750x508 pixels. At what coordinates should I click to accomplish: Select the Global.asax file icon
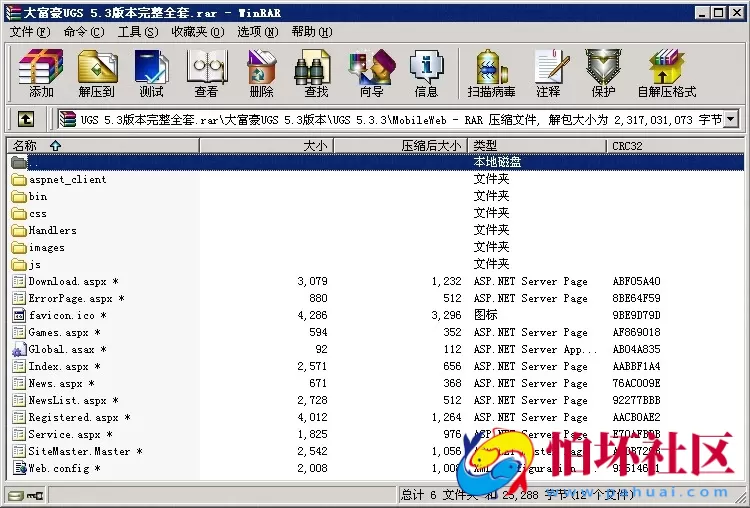pos(19,349)
